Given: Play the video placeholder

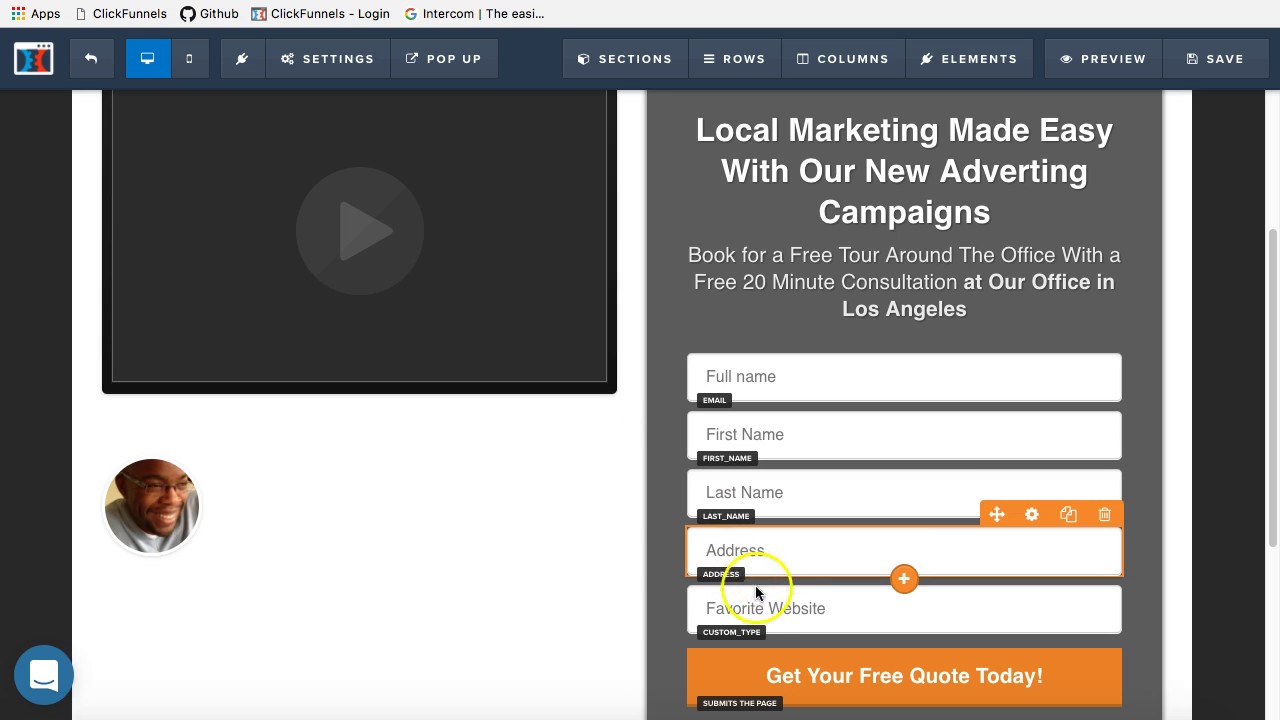Looking at the screenshot, I should [360, 231].
